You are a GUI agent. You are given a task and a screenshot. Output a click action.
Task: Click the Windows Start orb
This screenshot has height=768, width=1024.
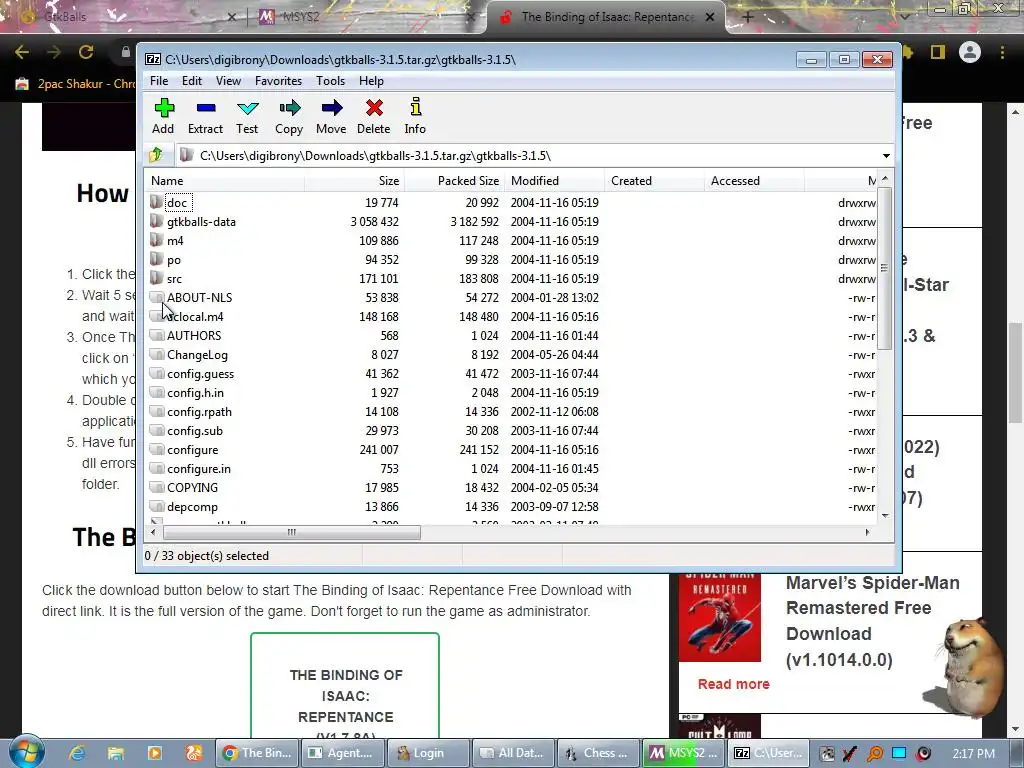27,752
